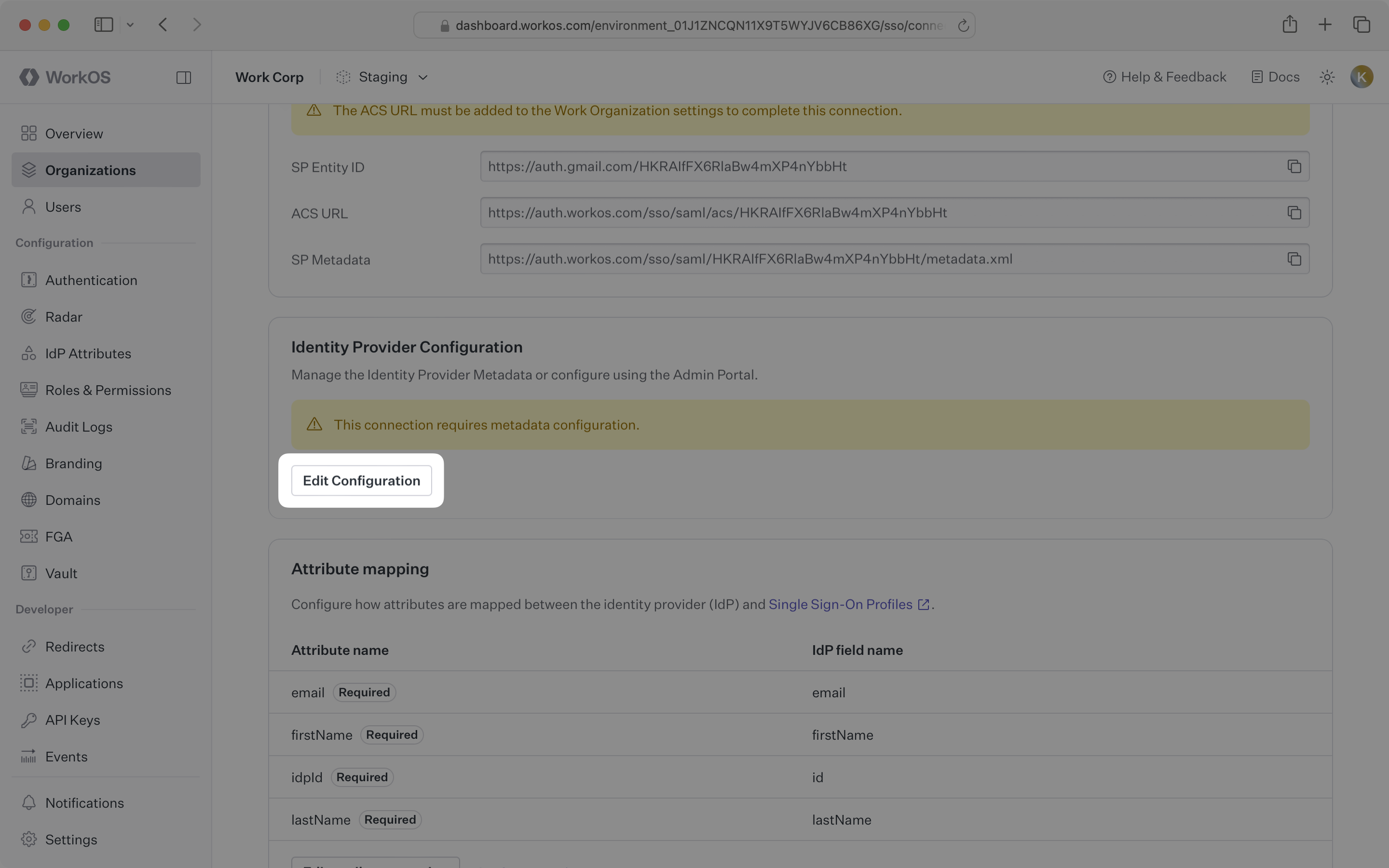This screenshot has height=868, width=1389.
Task: Copy the SP Entity ID value
Action: pos(1294,166)
